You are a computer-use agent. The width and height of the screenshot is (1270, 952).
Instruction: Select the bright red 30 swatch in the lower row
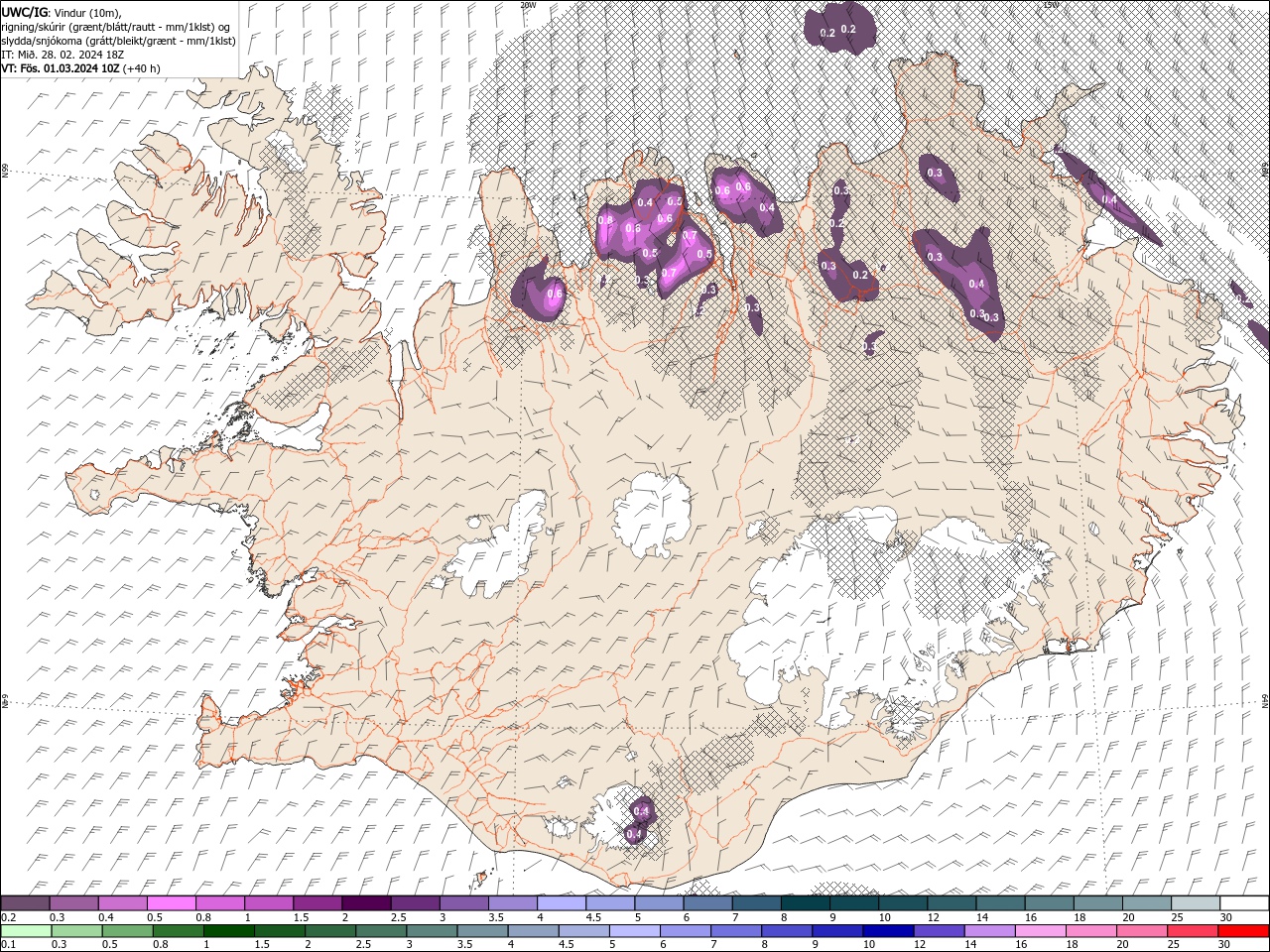pyautogui.click(x=1243, y=931)
